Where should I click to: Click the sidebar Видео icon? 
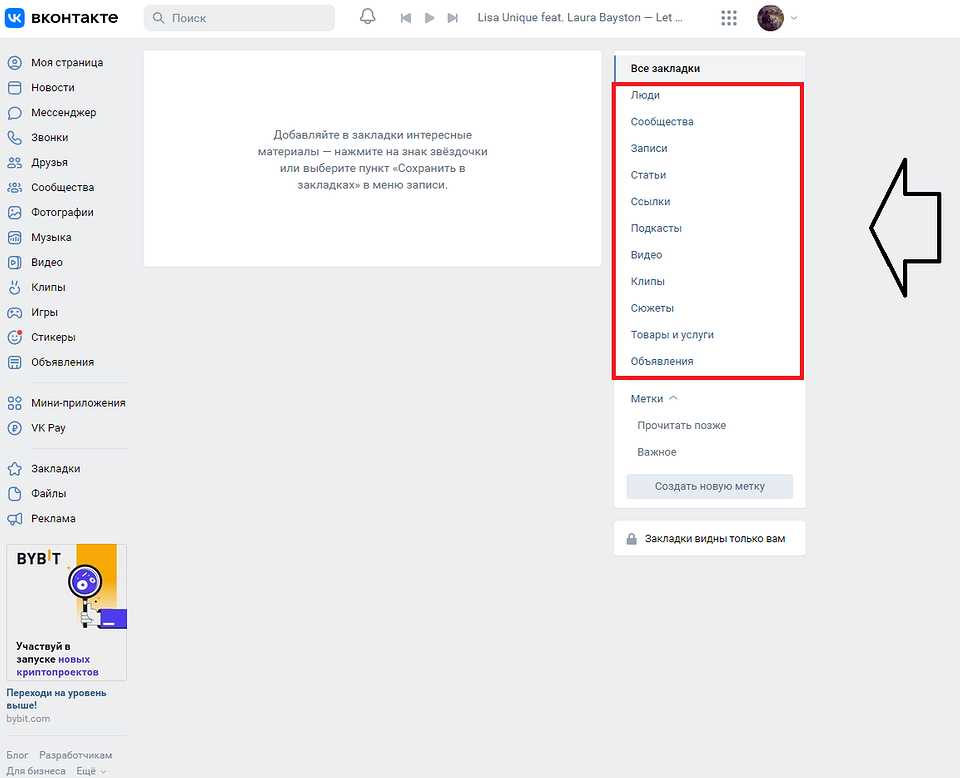coord(15,263)
